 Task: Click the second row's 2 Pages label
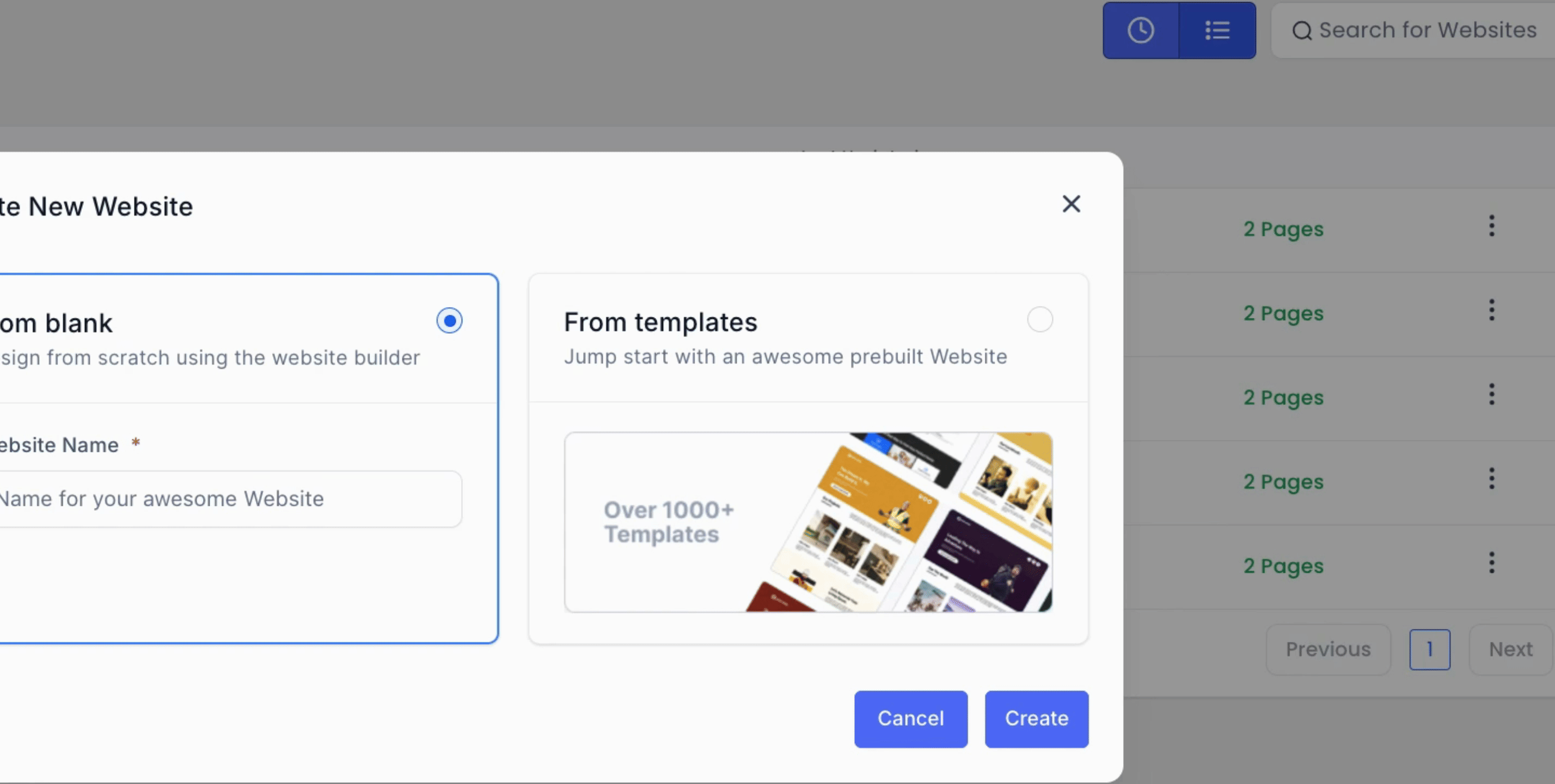pyautogui.click(x=1283, y=313)
